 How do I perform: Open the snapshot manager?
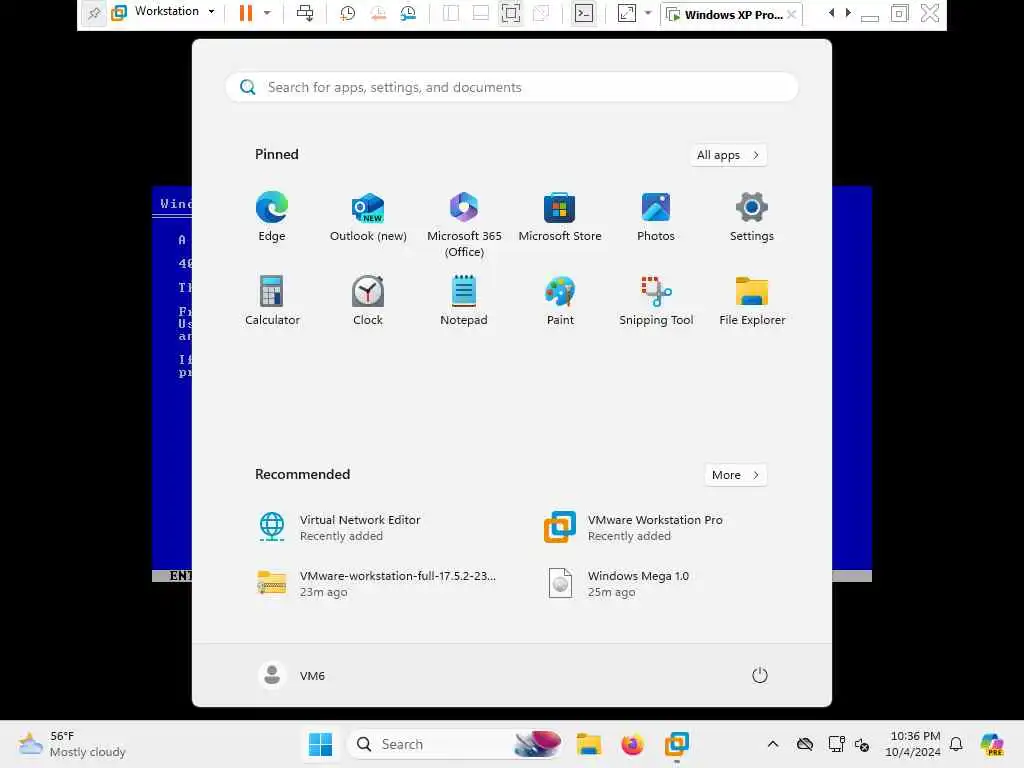(409, 13)
